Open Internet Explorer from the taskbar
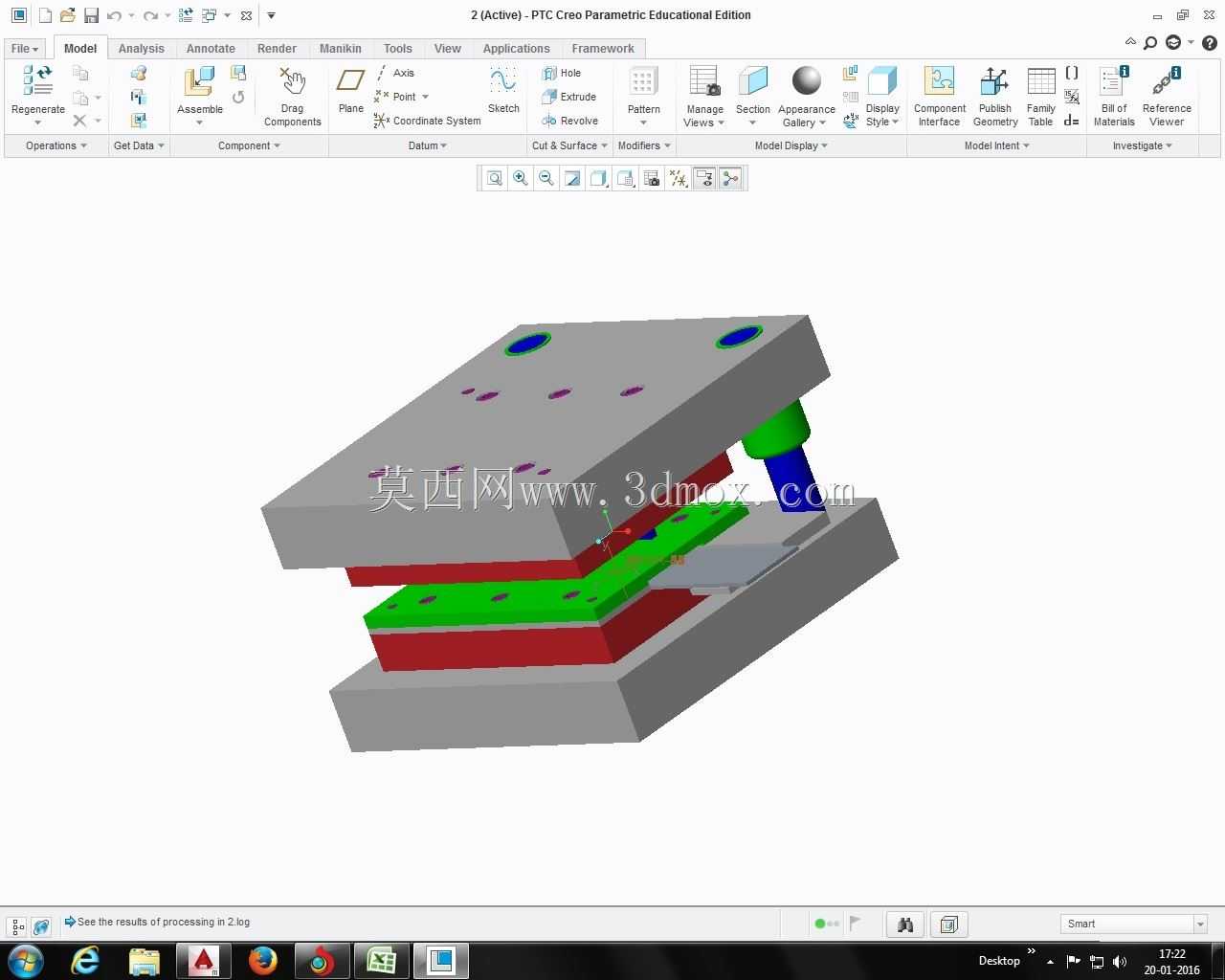Viewport: 1225px width, 980px height. (x=86, y=960)
